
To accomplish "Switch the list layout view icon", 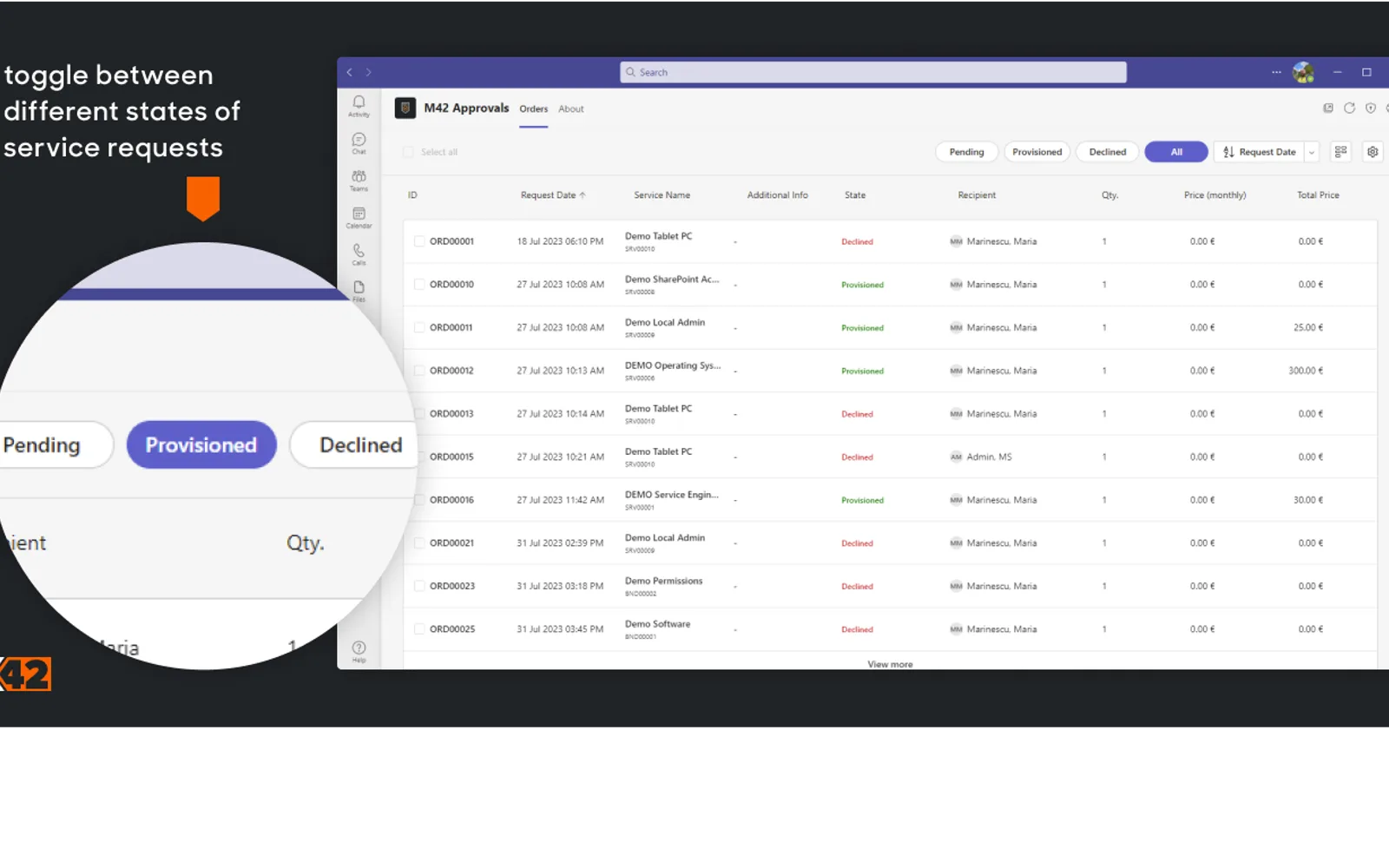I will pos(1340,152).
